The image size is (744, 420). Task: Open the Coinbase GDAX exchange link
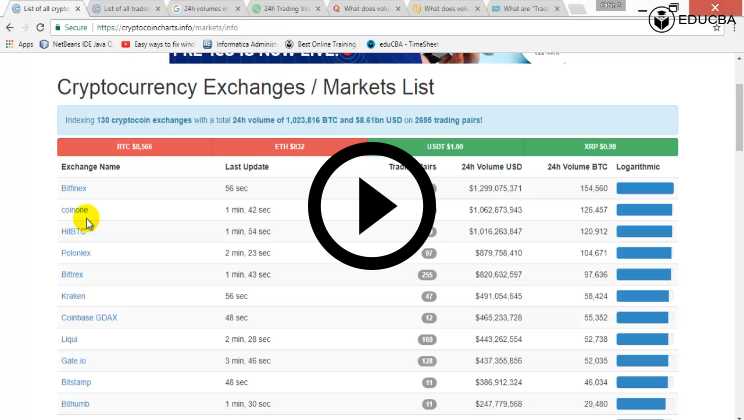89,317
